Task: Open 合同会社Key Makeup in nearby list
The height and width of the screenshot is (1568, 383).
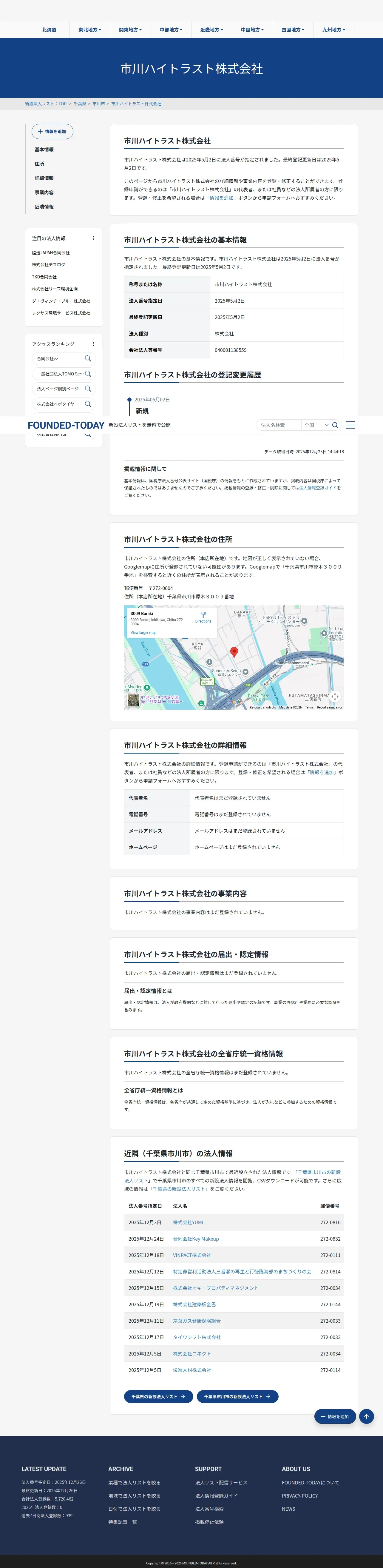Action: (196, 1239)
